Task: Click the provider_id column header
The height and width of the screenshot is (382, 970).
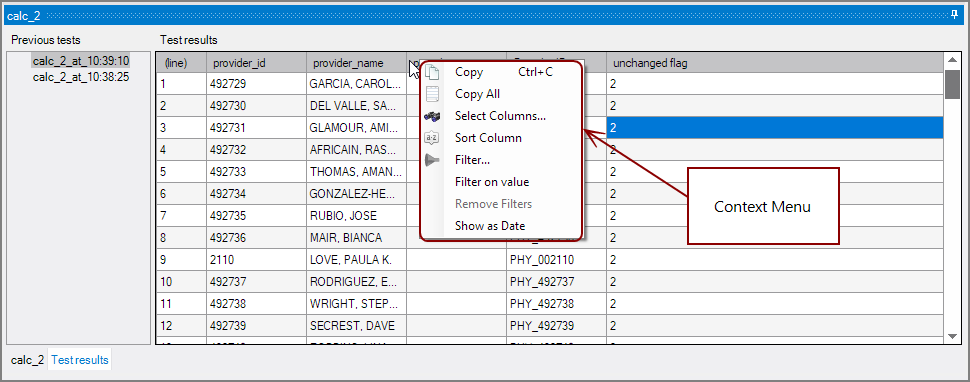Action: click(x=257, y=63)
